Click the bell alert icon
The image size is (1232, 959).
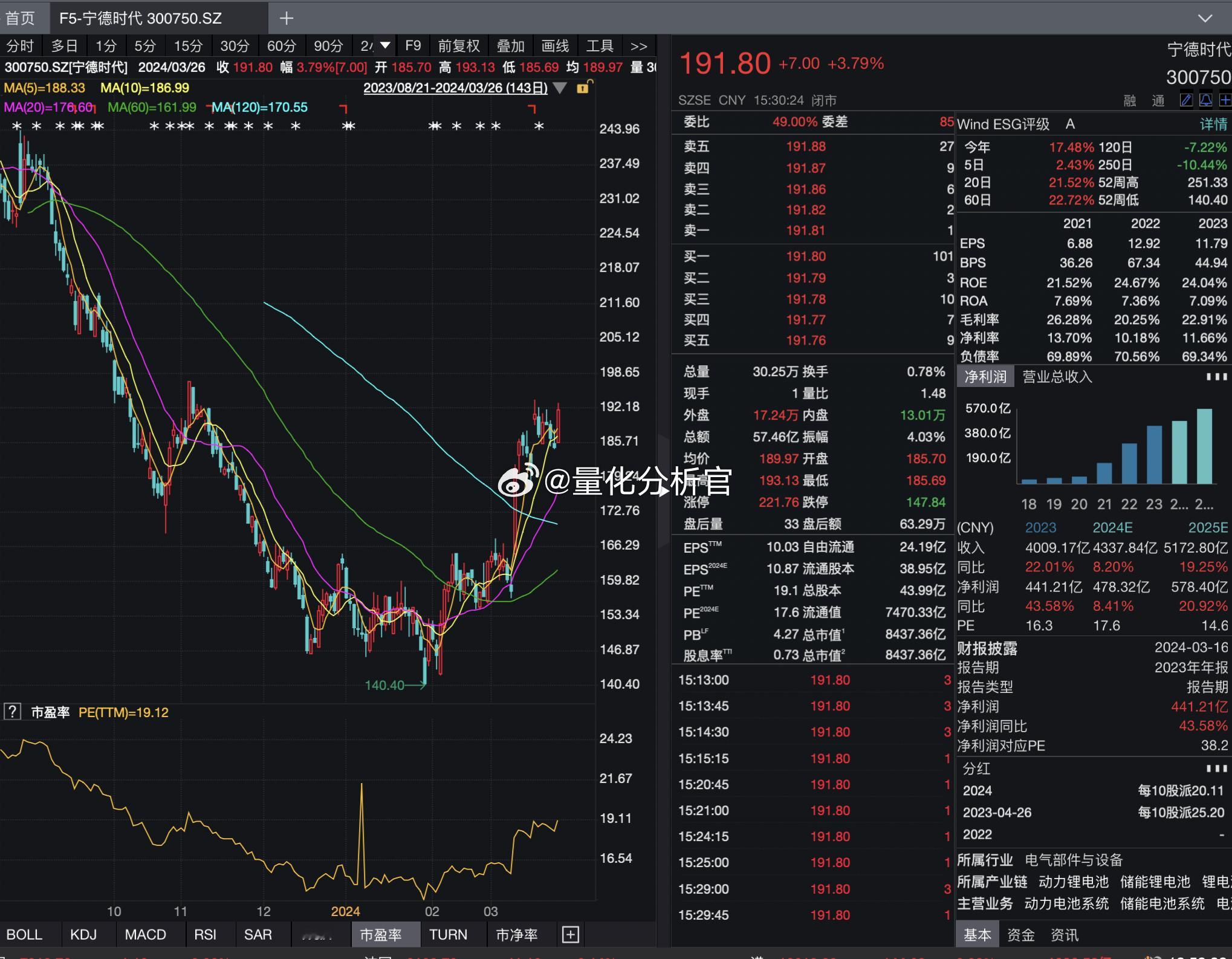tap(1205, 100)
